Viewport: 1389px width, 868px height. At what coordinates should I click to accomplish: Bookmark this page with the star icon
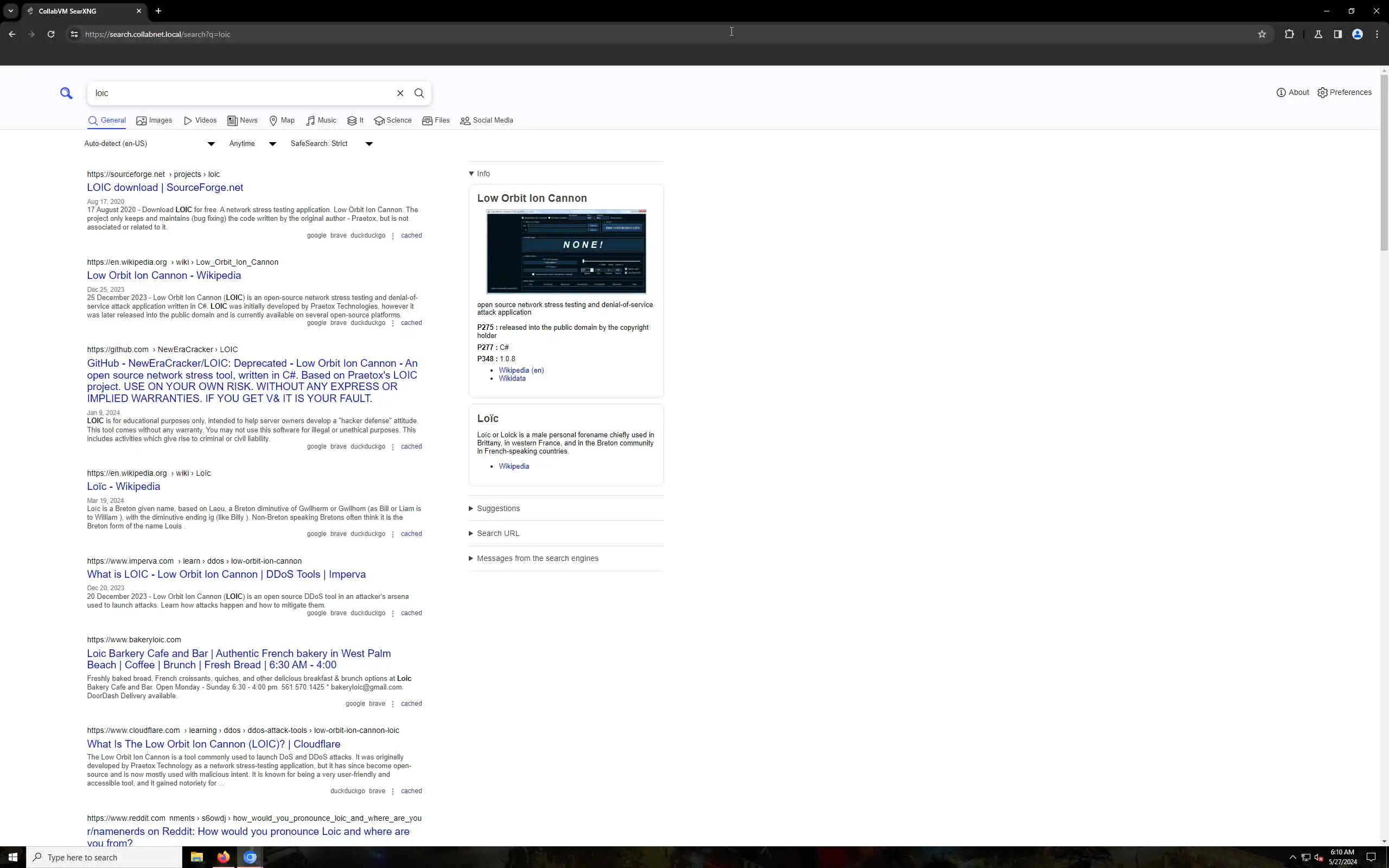click(x=1261, y=34)
